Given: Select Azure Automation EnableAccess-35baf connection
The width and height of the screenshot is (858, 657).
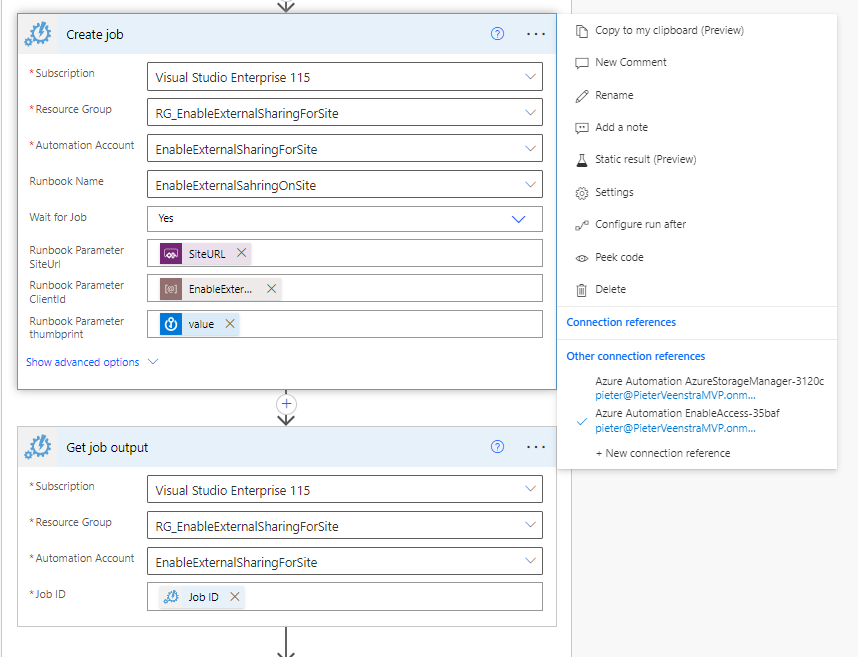Looking at the screenshot, I should [687, 421].
